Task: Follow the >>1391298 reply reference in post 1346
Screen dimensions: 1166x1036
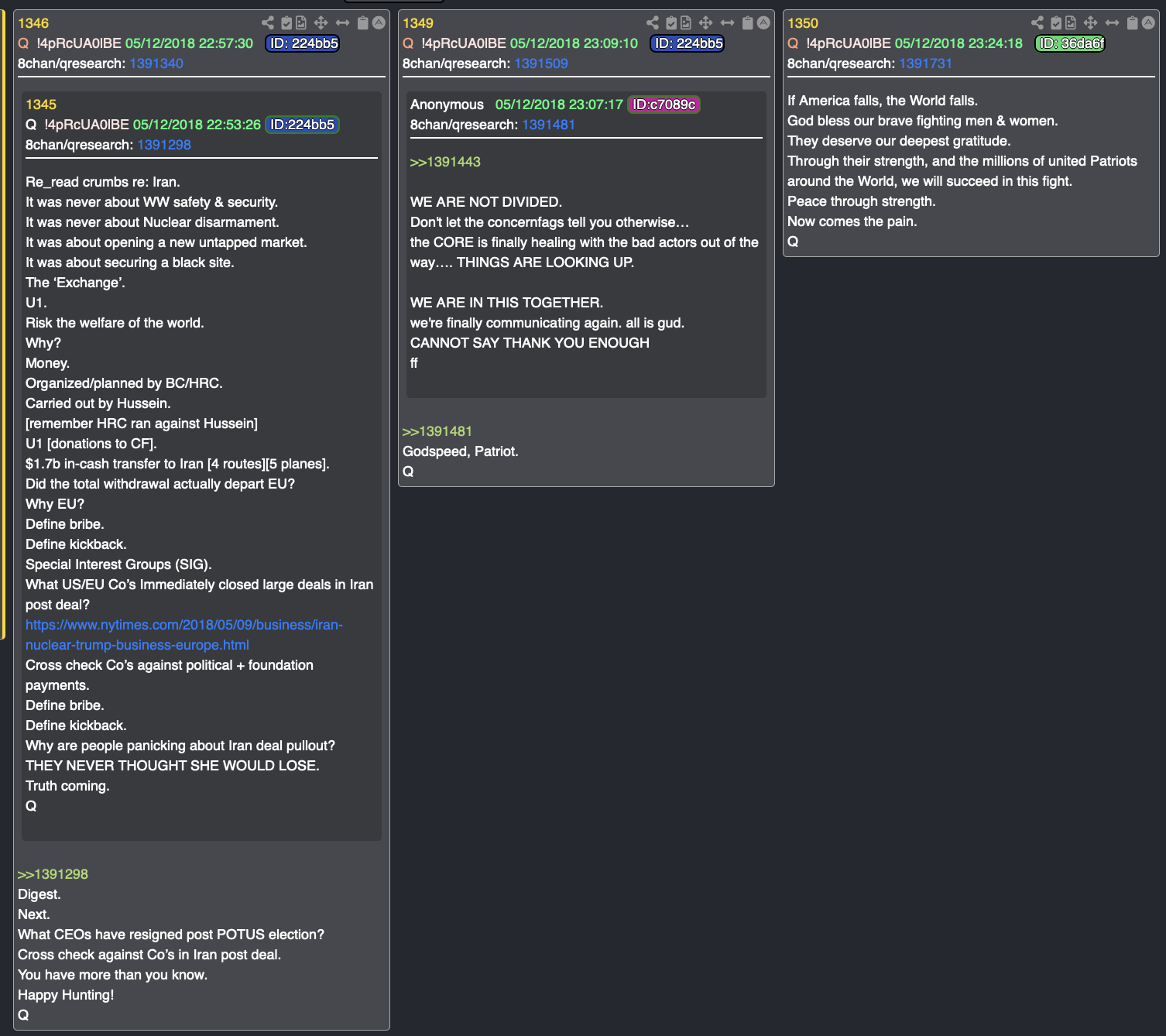Action: click(x=53, y=874)
